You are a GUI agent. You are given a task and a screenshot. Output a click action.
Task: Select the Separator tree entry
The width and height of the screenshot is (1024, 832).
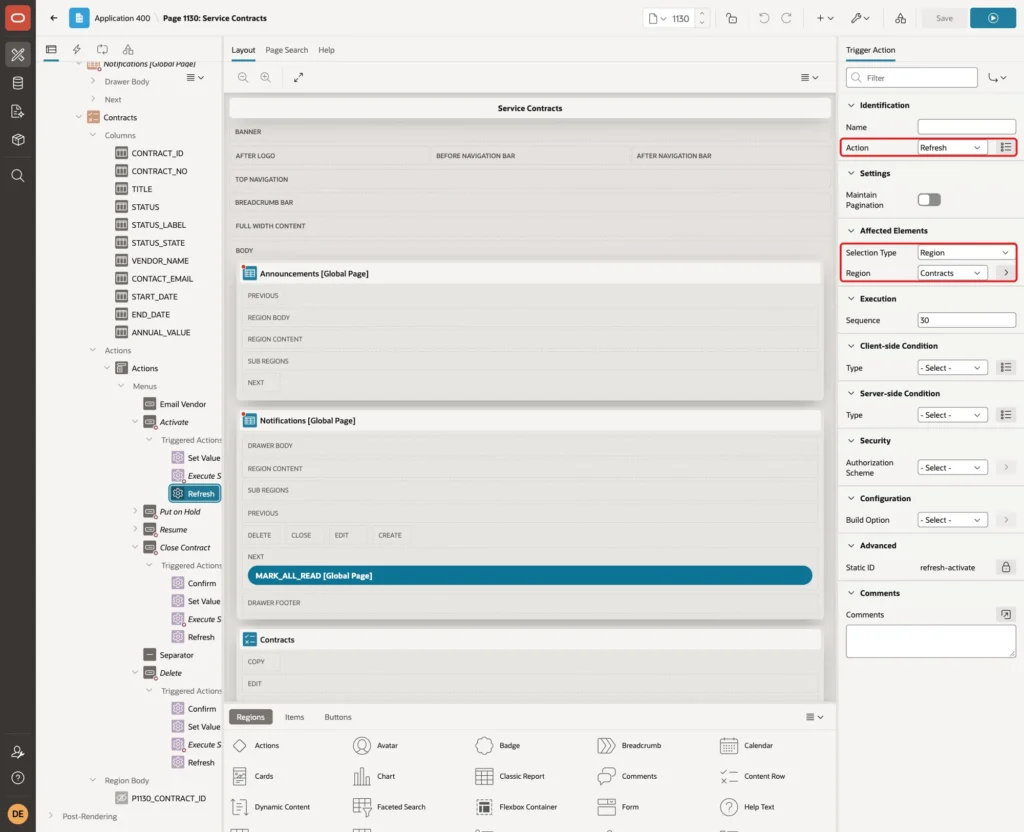pyautogui.click(x=168, y=655)
